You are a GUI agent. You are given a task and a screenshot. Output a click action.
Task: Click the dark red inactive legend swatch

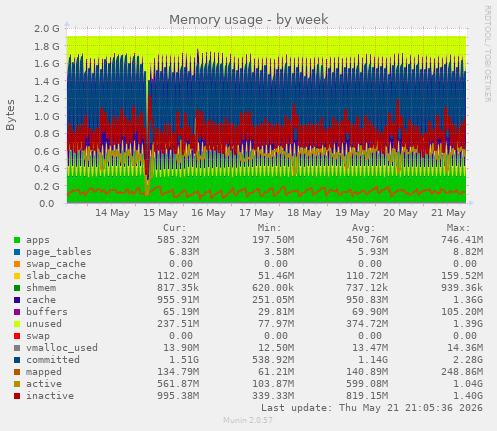(17, 396)
